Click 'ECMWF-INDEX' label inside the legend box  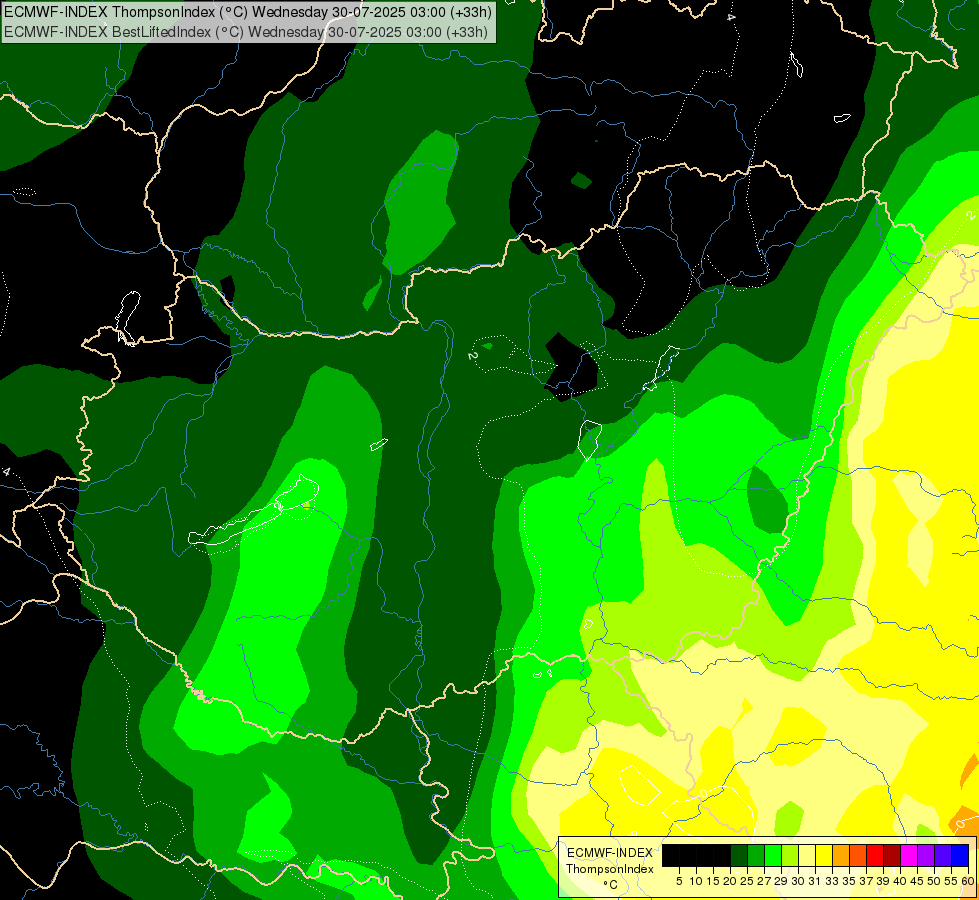click(610, 853)
